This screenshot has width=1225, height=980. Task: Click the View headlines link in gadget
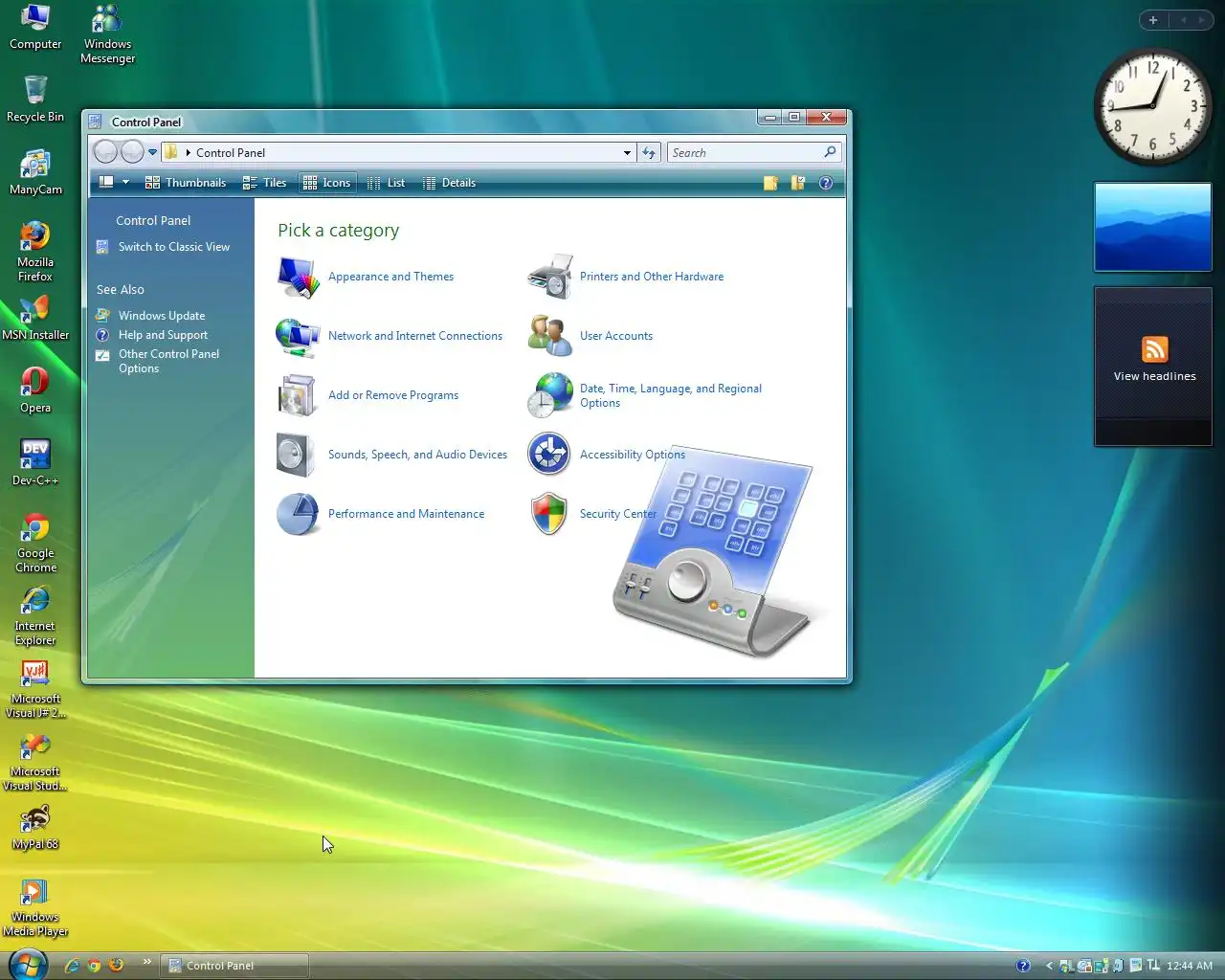[1154, 376]
